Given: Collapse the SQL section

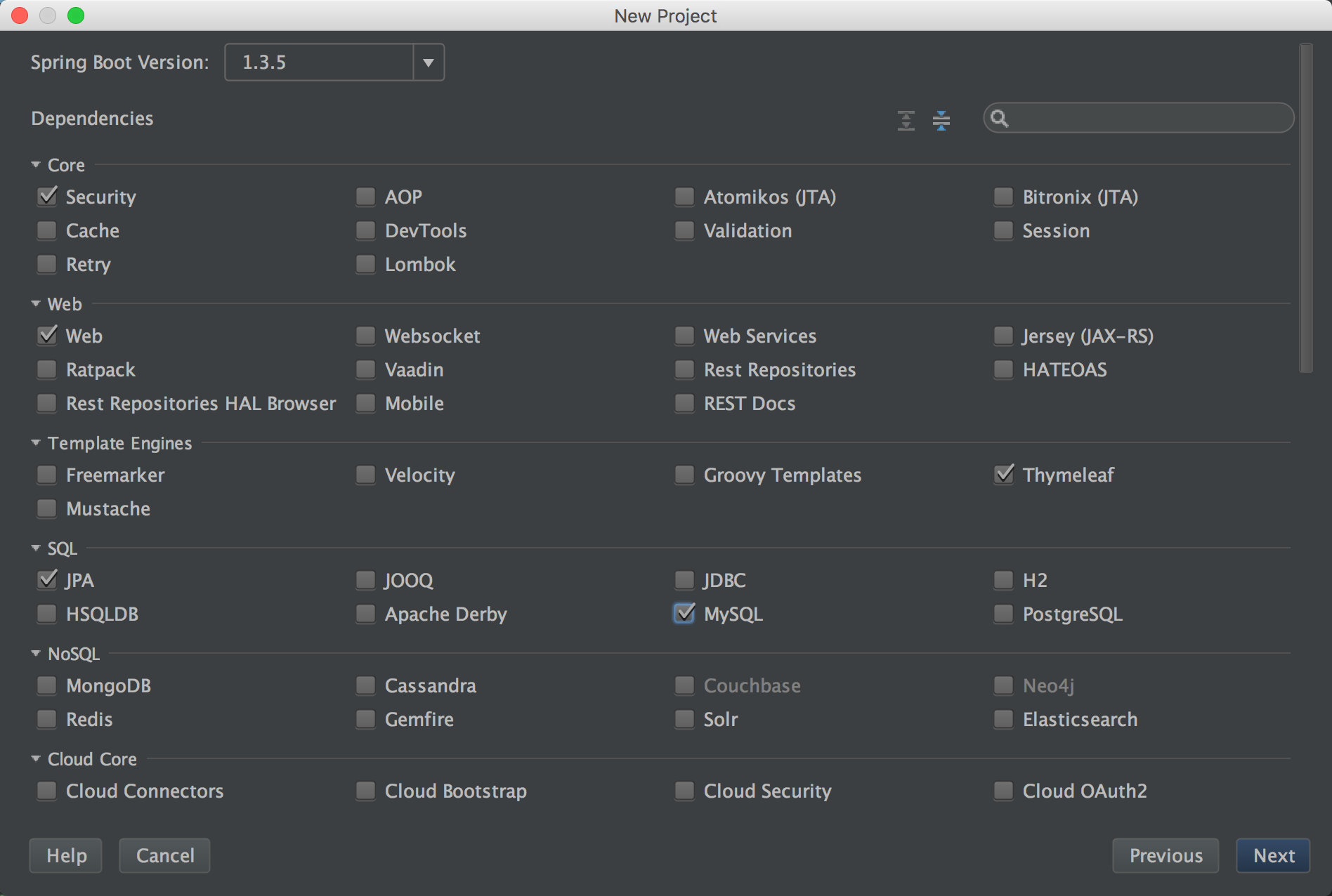Looking at the screenshot, I should point(36,548).
